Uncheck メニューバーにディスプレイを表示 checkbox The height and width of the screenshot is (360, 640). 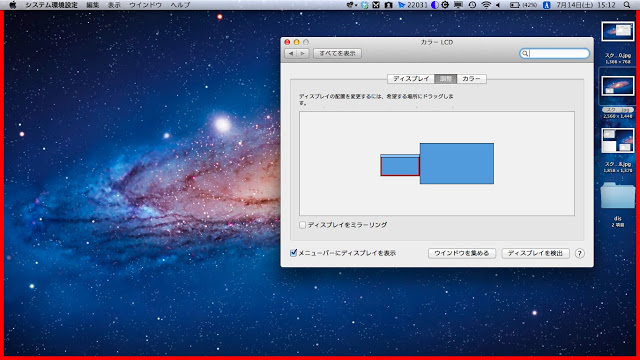coord(293,253)
